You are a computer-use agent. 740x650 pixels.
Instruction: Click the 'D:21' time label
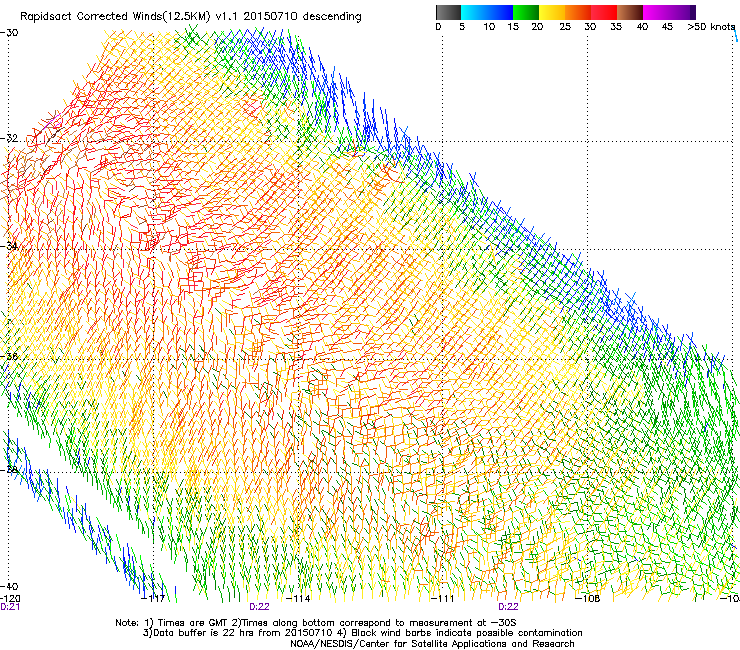(10, 607)
